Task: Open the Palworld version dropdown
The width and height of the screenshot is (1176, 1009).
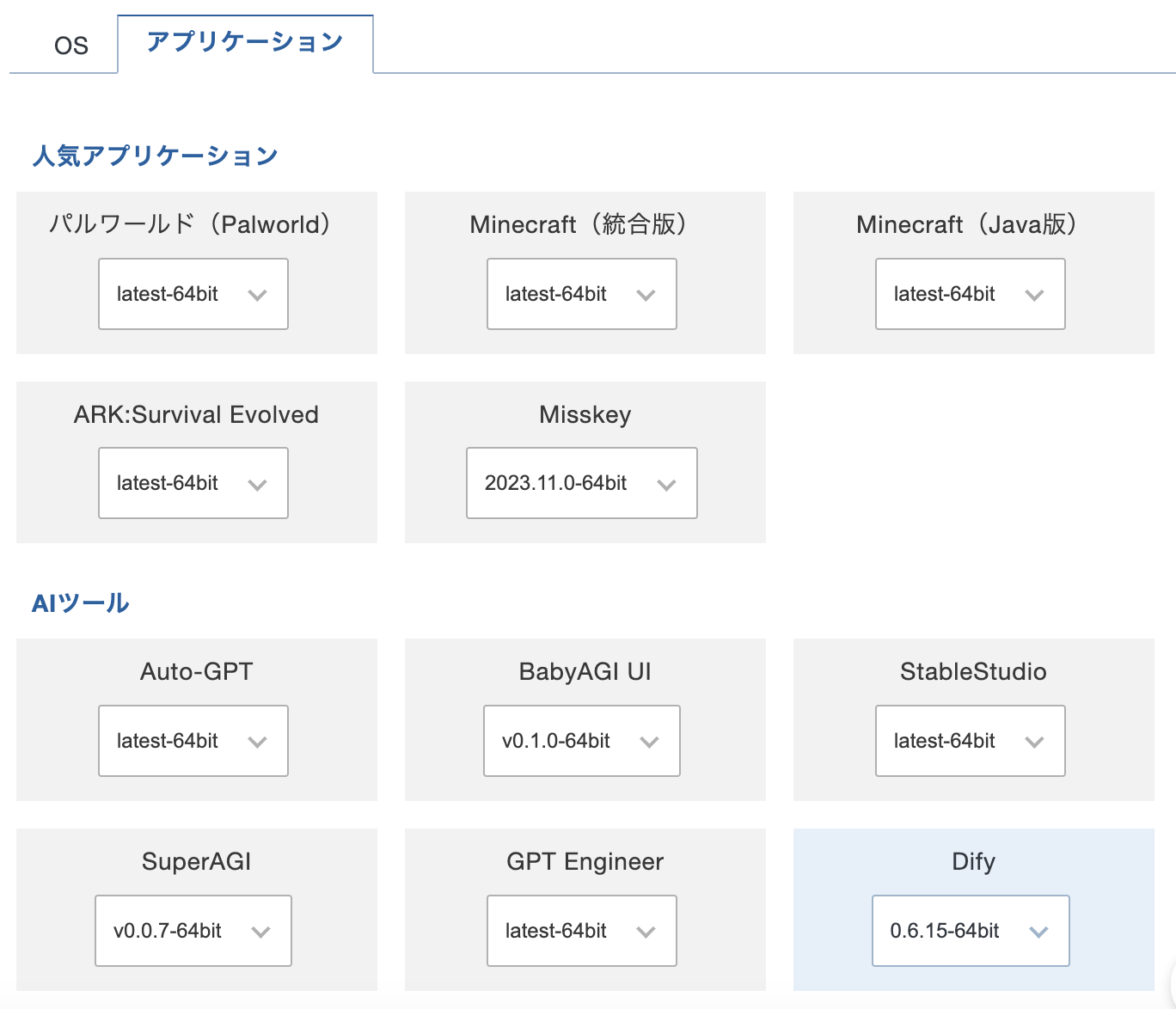Action: 193,294
